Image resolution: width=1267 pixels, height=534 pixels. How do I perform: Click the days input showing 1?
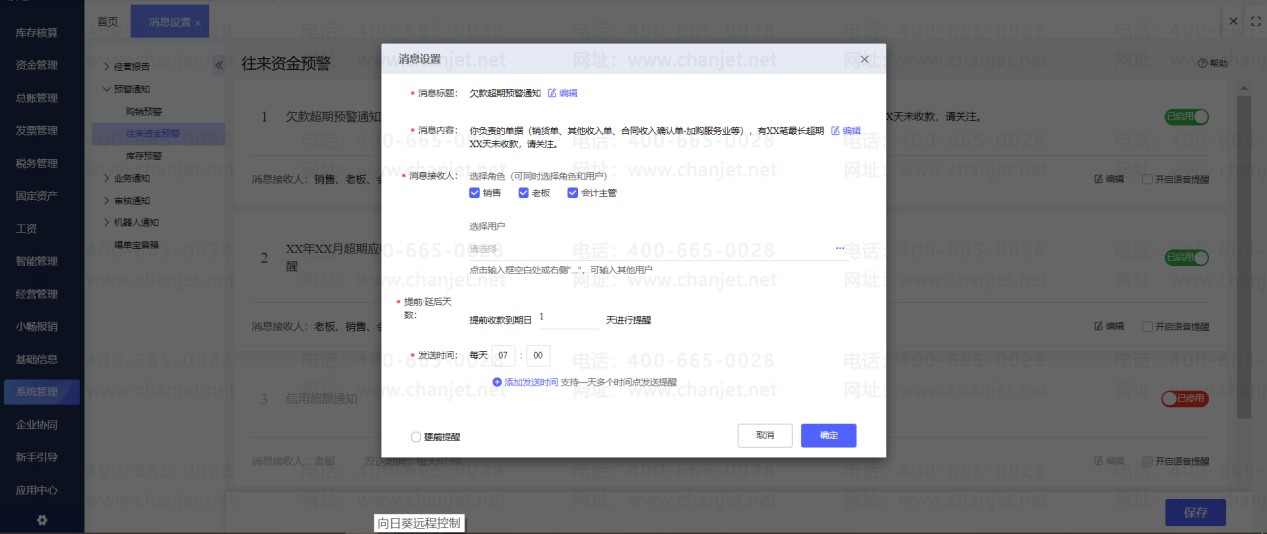567,318
